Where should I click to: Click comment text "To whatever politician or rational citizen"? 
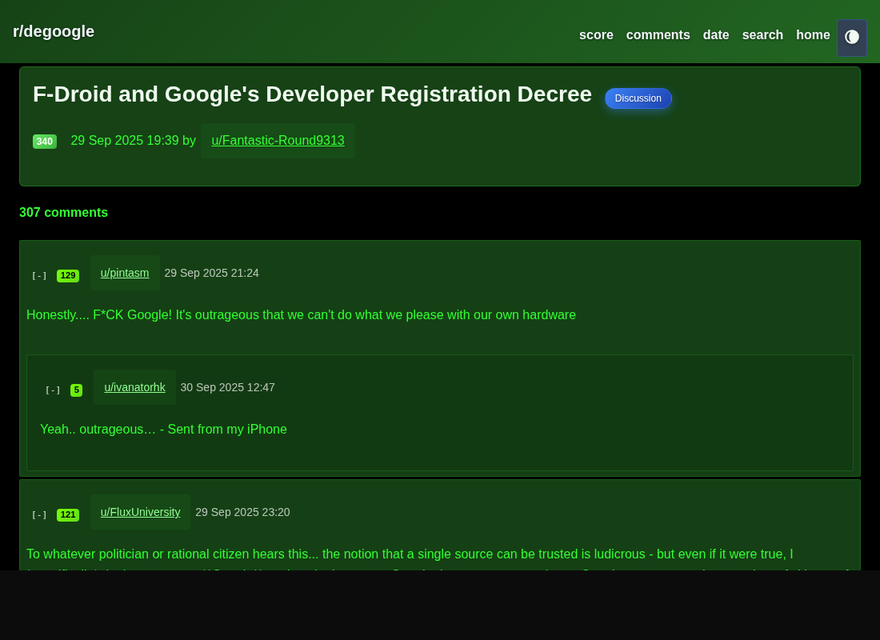pyautogui.click(x=138, y=554)
